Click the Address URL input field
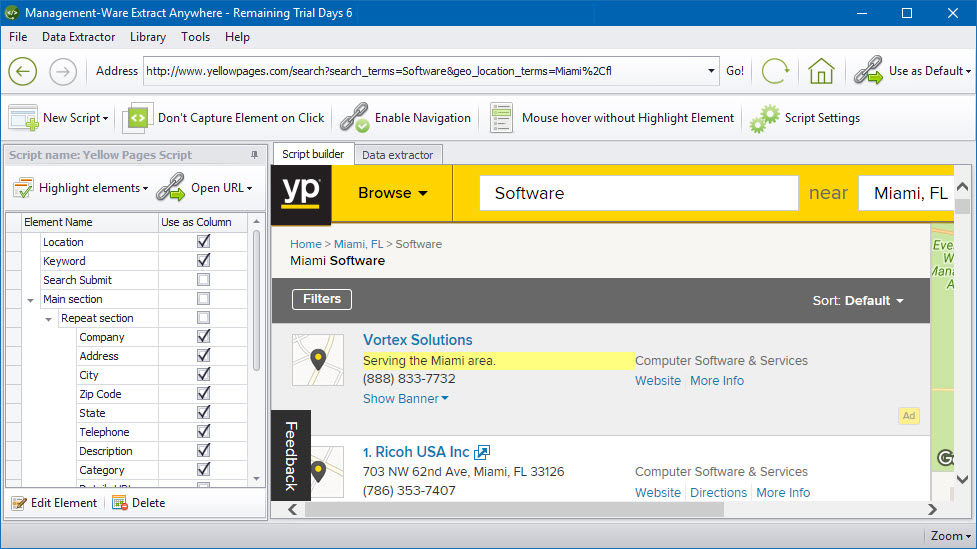The width and height of the screenshot is (977, 549). click(x=424, y=71)
